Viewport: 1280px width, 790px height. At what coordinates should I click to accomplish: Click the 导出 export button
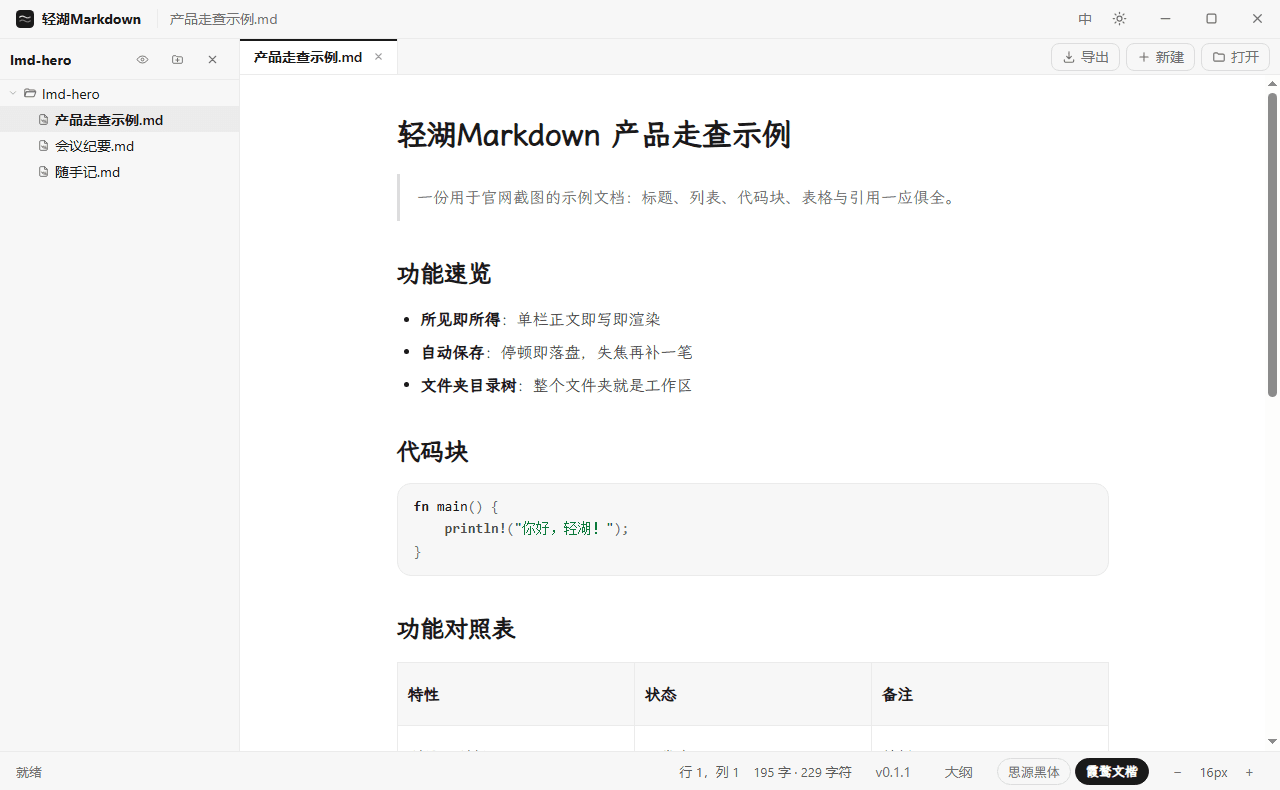pyautogui.click(x=1085, y=57)
